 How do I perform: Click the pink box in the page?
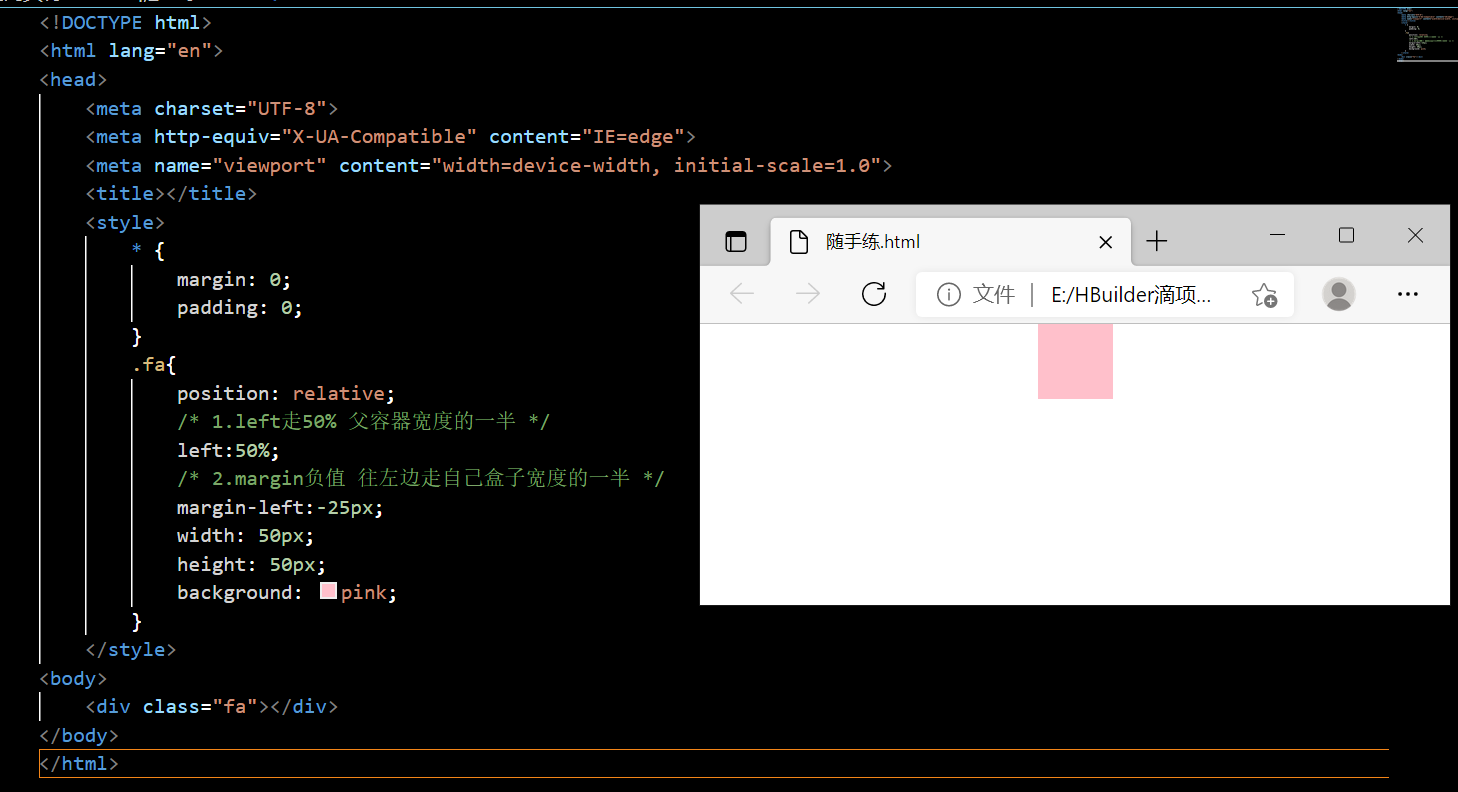[1075, 361]
